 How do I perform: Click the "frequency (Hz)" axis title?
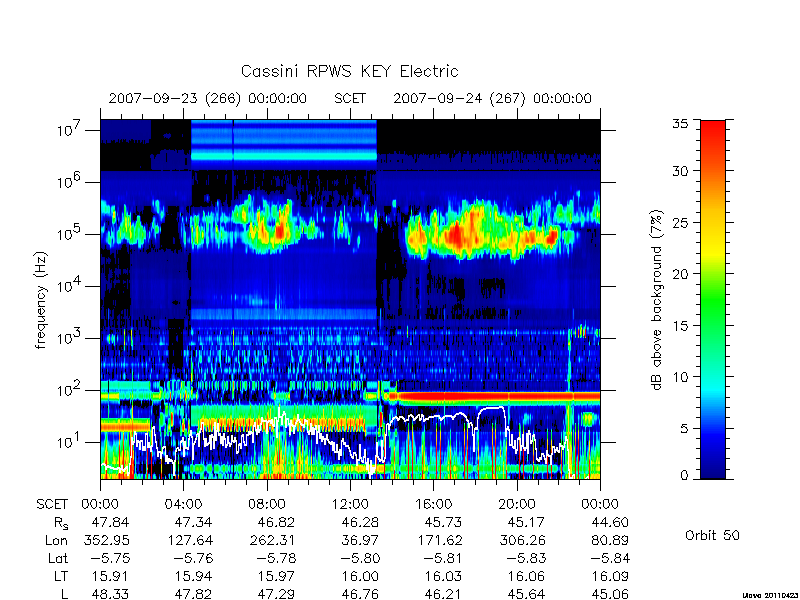click(42, 301)
